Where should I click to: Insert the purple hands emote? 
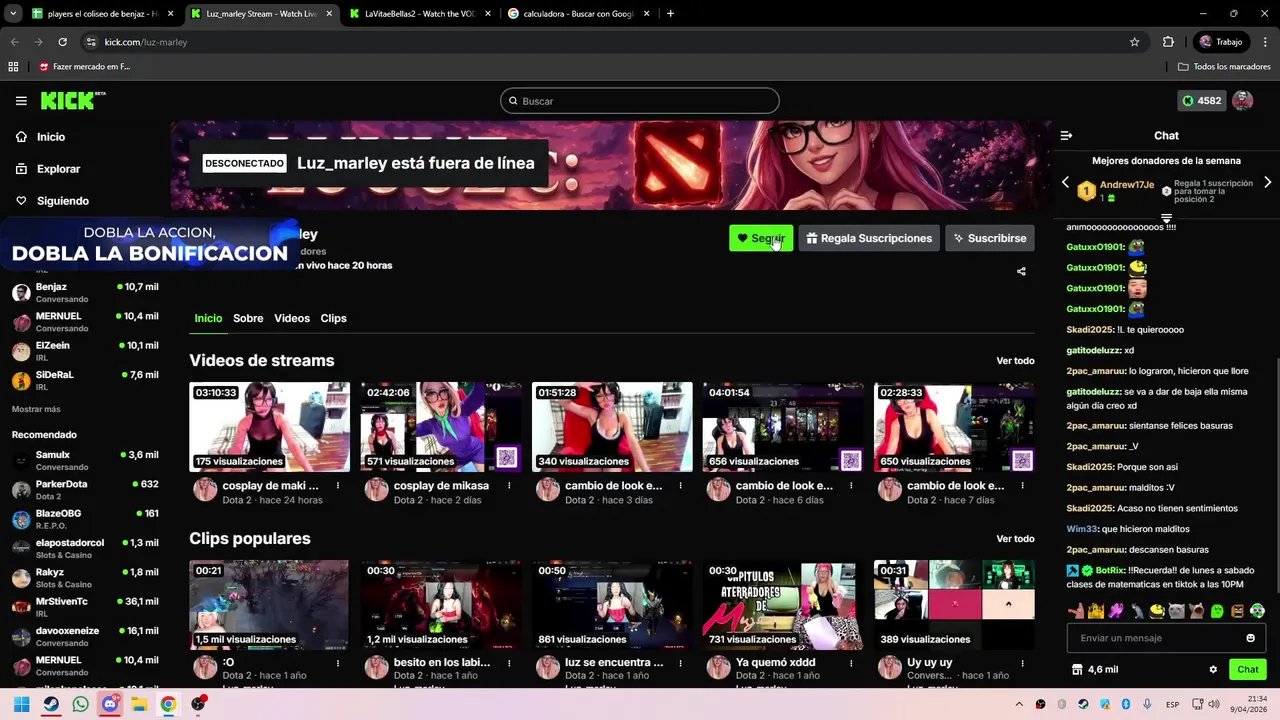[x=1116, y=611]
